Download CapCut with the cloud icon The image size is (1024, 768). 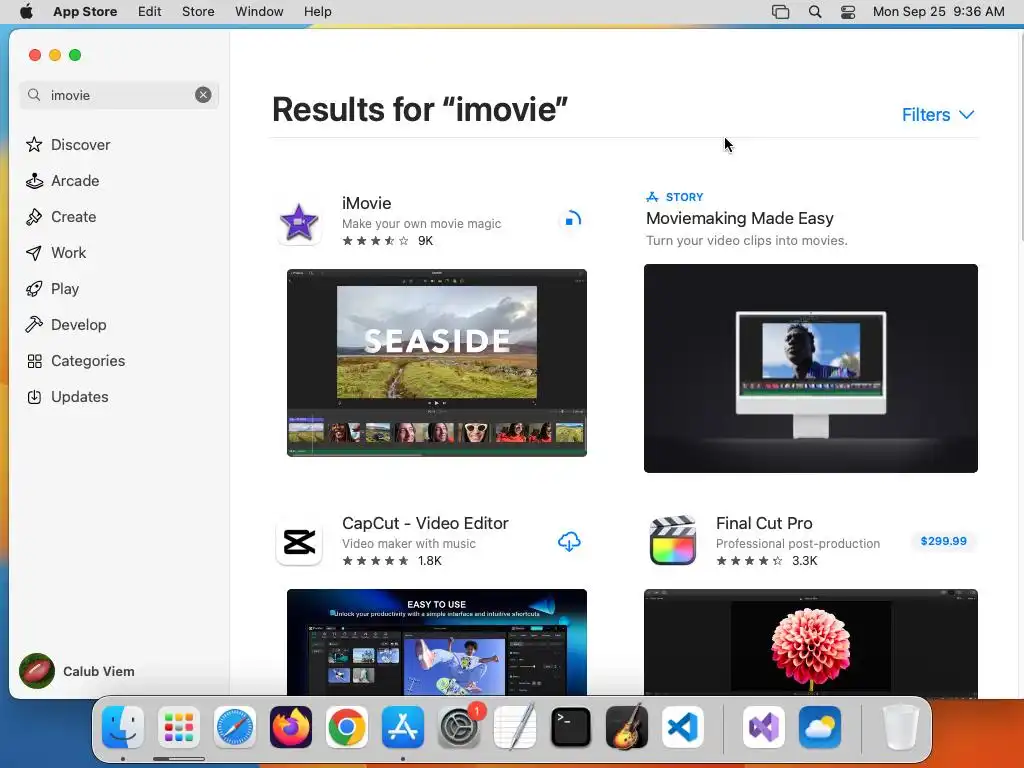point(569,541)
